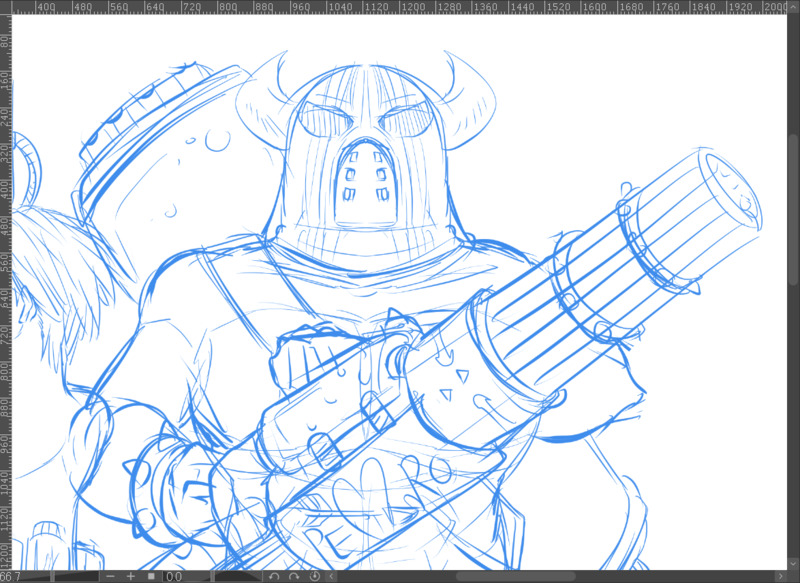Click the fit-to-screen square icon

151,576
